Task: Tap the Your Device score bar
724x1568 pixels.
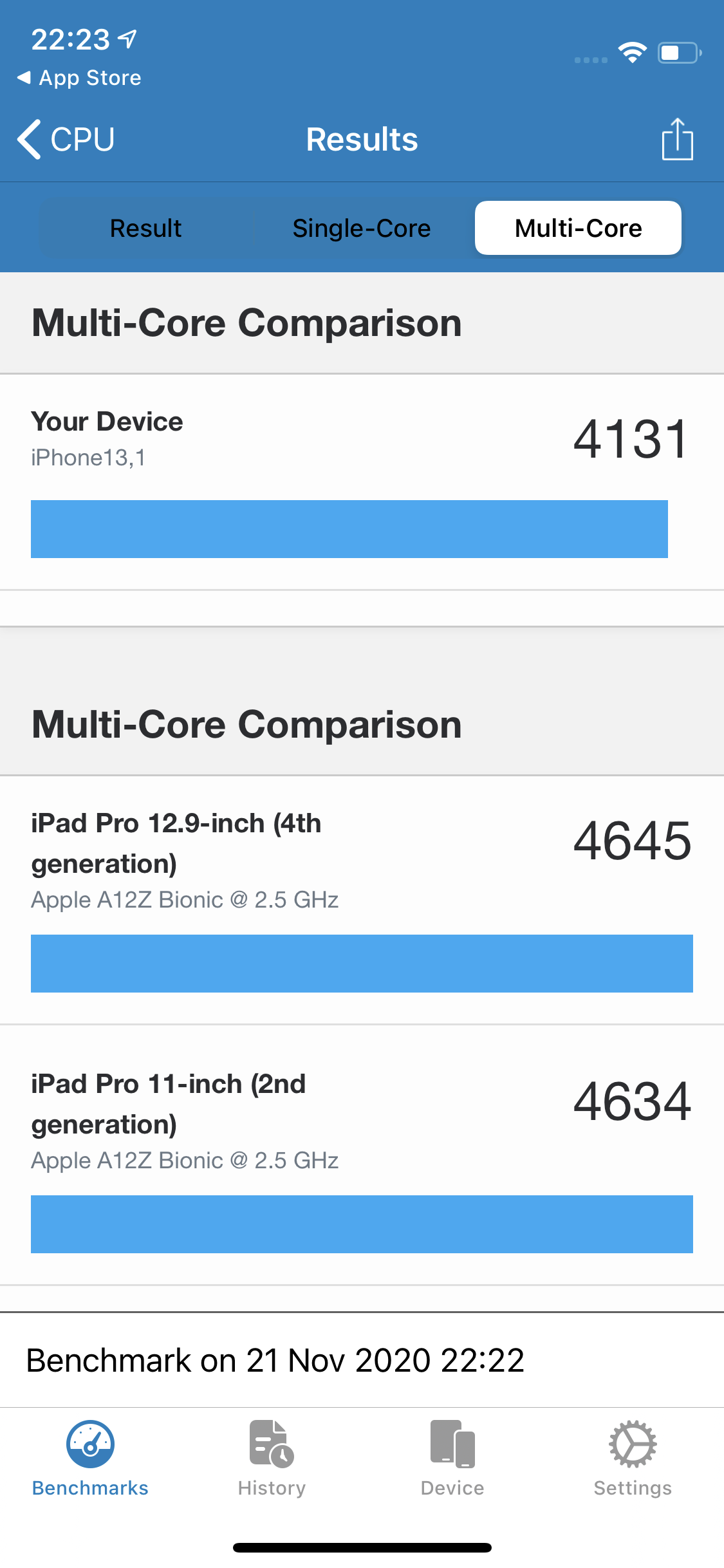Action: tap(349, 529)
